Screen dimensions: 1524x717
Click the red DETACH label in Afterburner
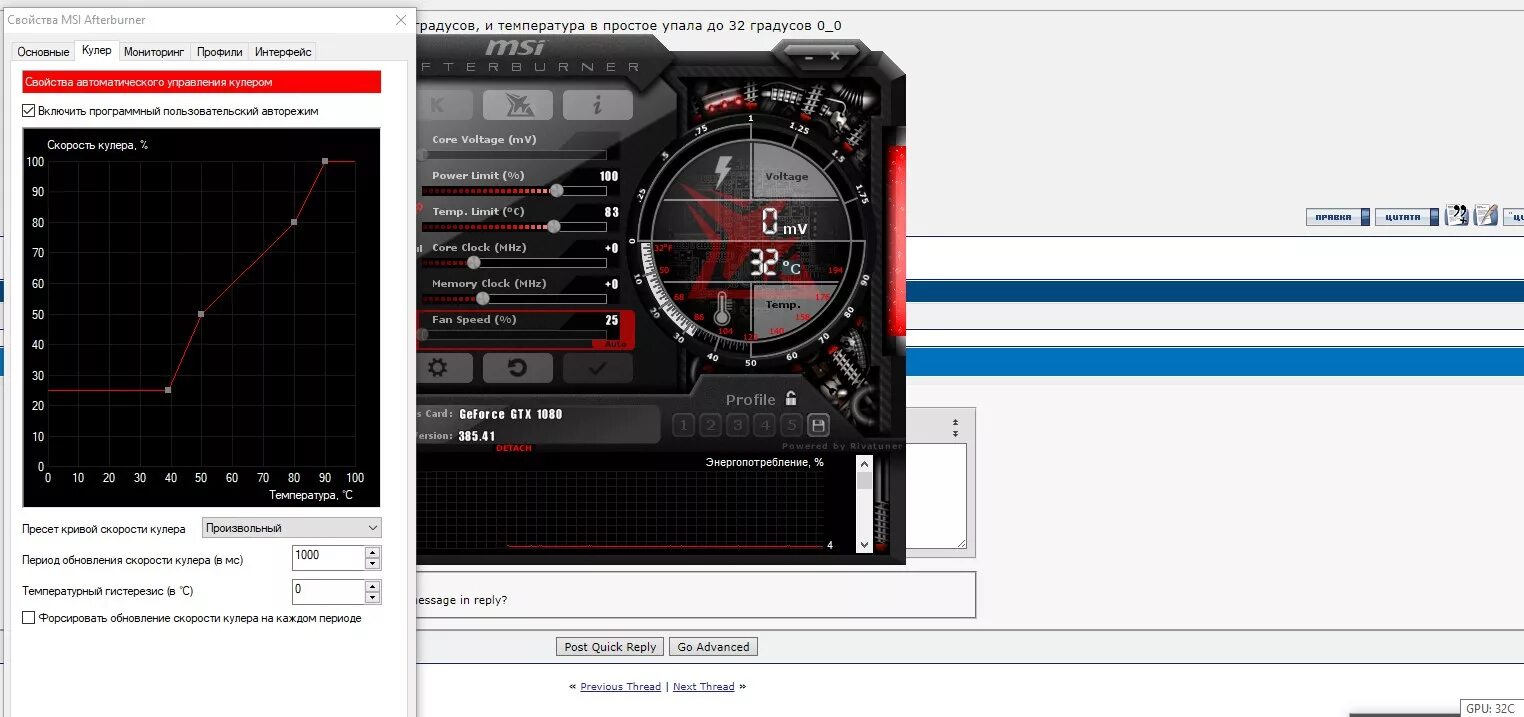514,448
